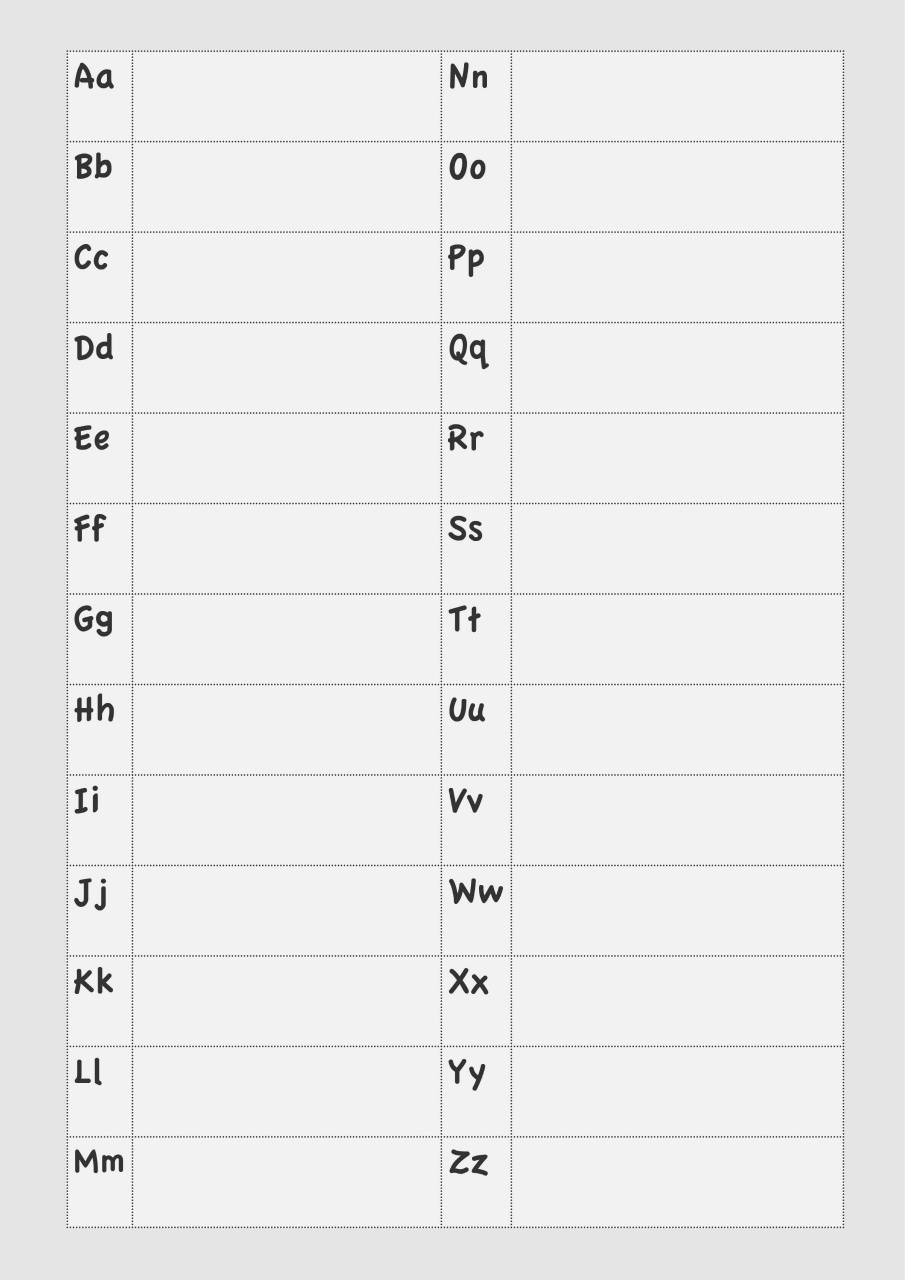The width and height of the screenshot is (905, 1280).
Task: Click the empty cell next to Nn
Action: [x=677, y=97]
